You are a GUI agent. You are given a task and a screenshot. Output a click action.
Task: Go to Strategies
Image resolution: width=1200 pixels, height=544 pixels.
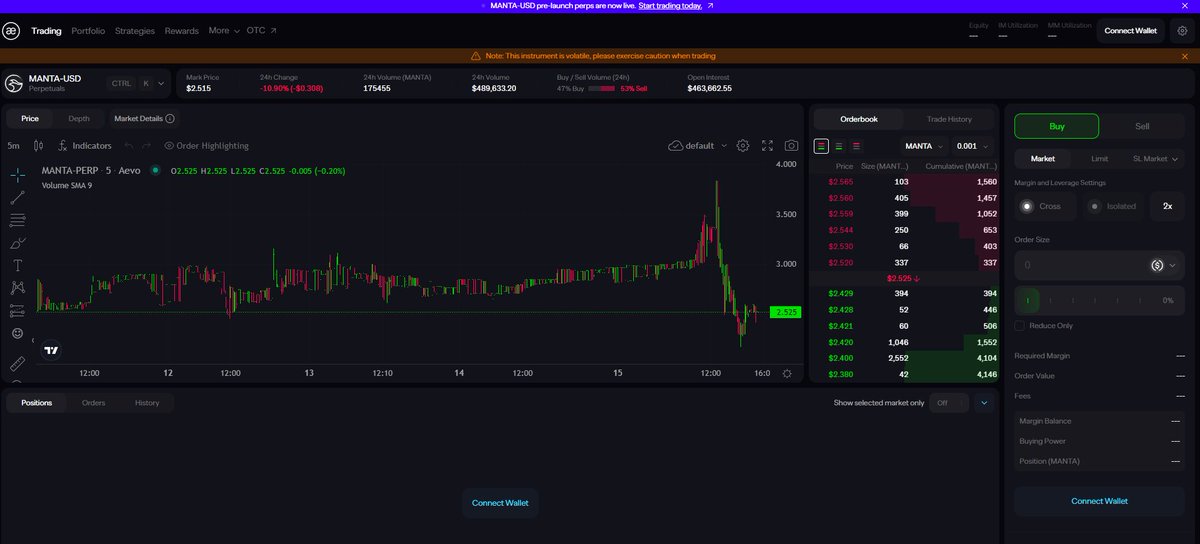(x=135, y=31)
